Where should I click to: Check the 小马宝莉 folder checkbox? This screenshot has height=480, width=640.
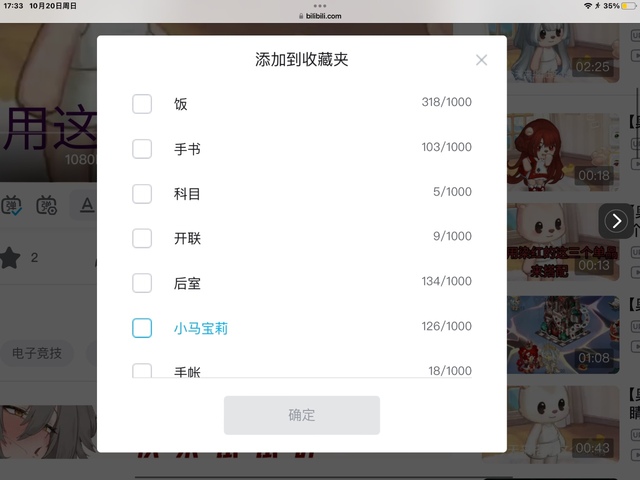point(142,328)
